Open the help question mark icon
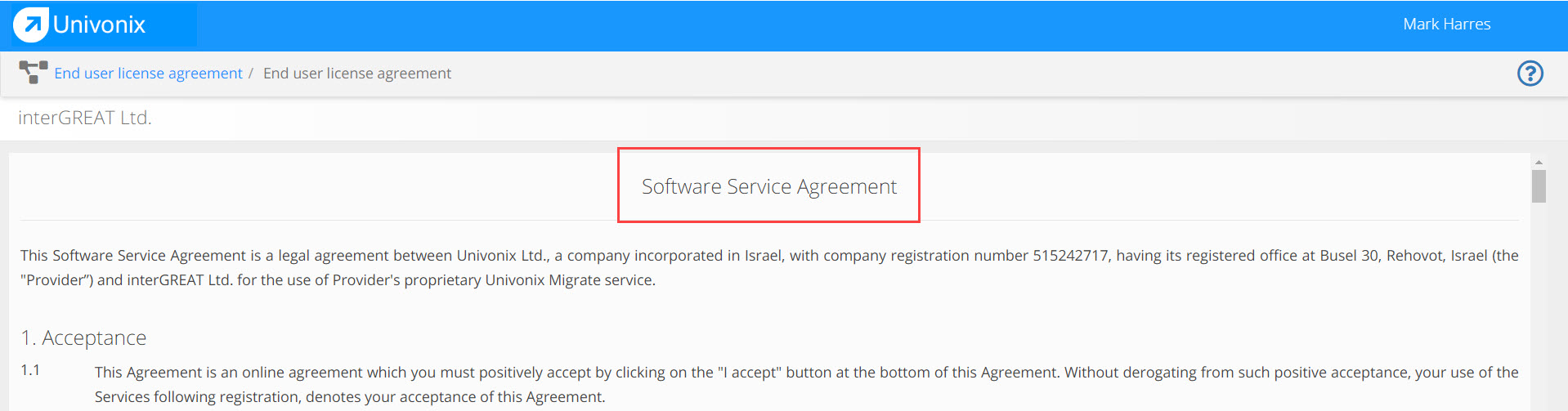Image resolution: width=1568 pixels, height=411 pixels. [x=1530, y=74]
